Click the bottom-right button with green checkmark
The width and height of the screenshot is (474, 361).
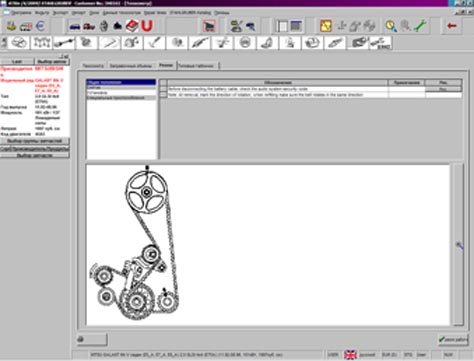click(x=453, y=339)
